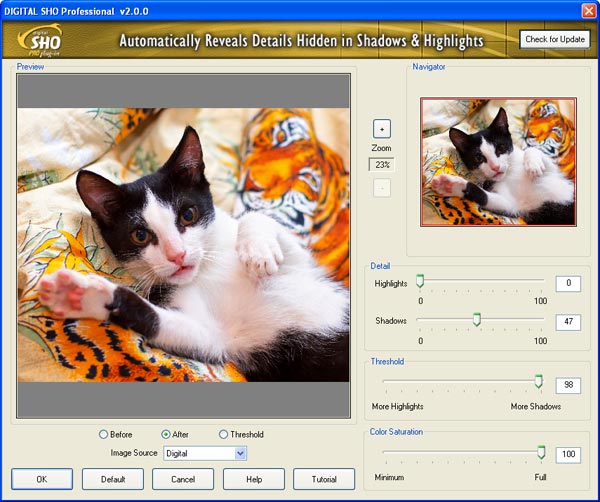Click Check for Update button
Viewport: 600px width, 502px height.
(554, 39)
